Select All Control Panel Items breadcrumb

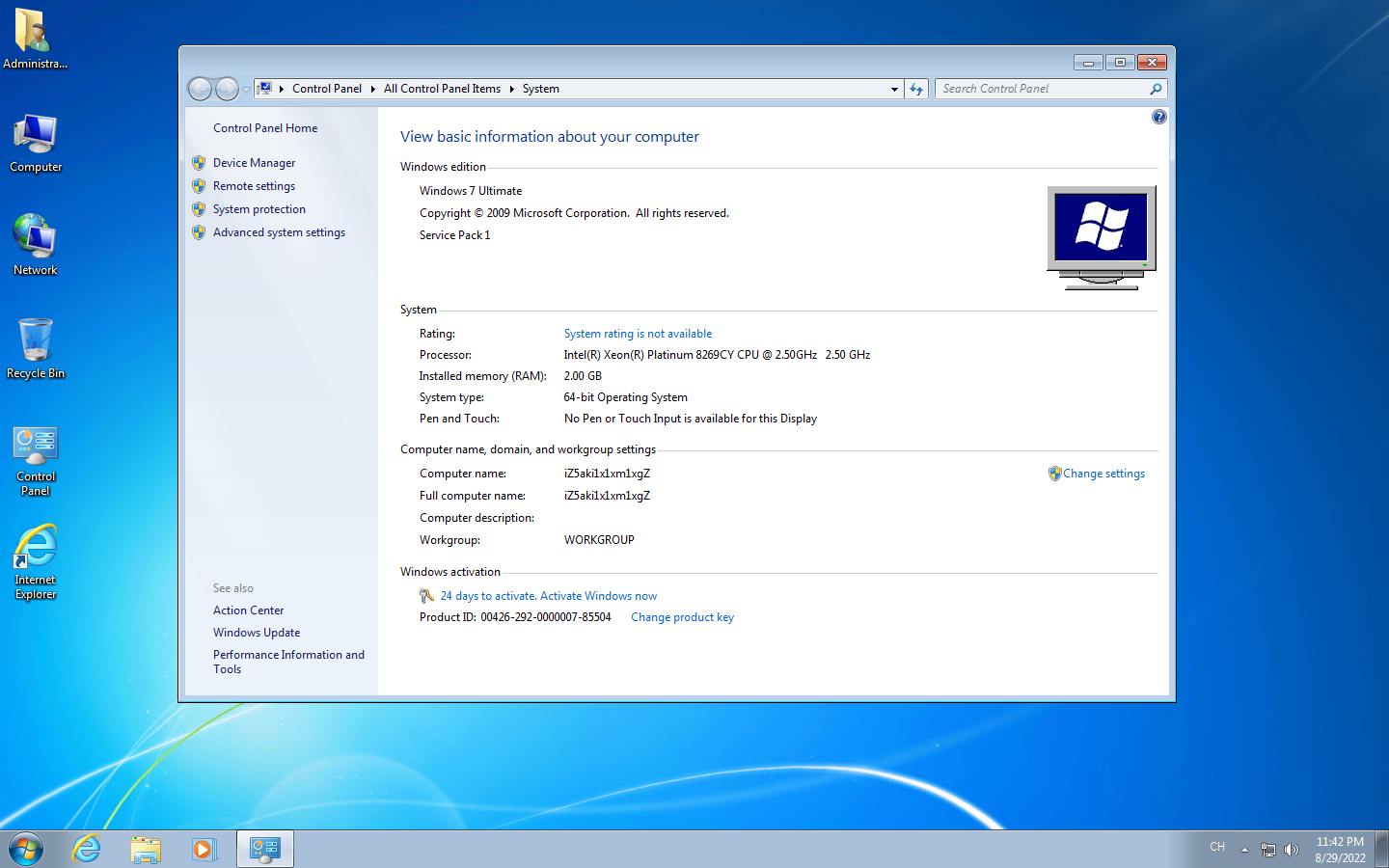click(442, 89)
